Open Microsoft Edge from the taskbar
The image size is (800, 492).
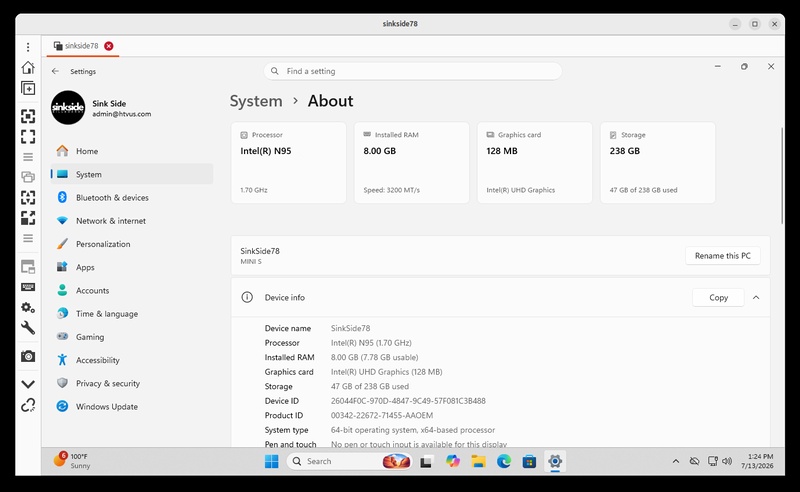[504, 461]
